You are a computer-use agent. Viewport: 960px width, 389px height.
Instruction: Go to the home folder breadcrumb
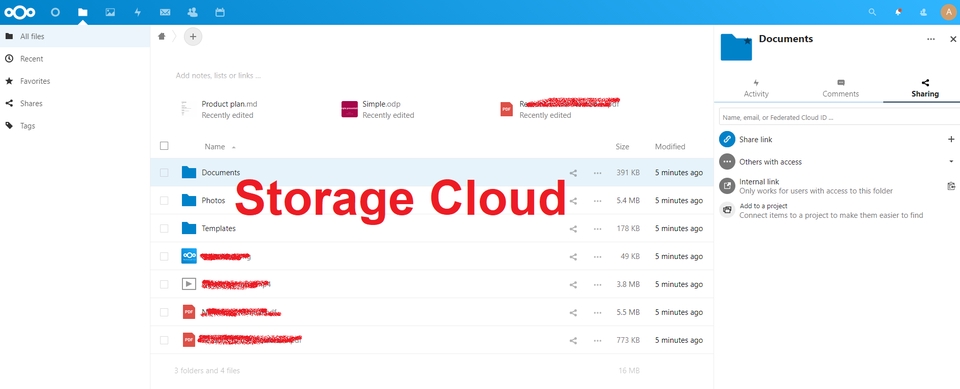pos(162,36)
